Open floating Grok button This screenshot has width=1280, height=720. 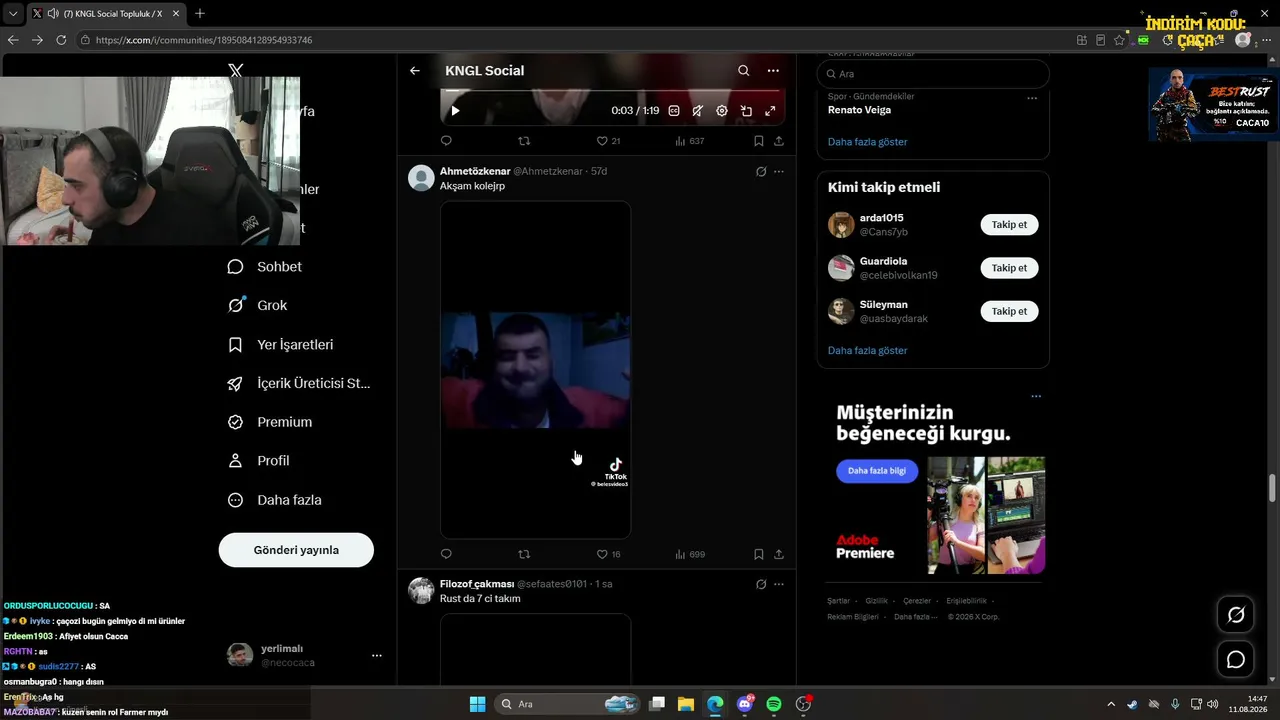click(1236, 615)
